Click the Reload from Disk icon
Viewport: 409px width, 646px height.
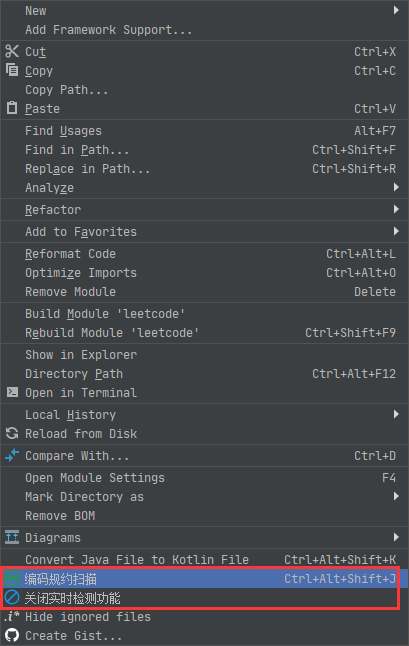(x=12, y=433)
